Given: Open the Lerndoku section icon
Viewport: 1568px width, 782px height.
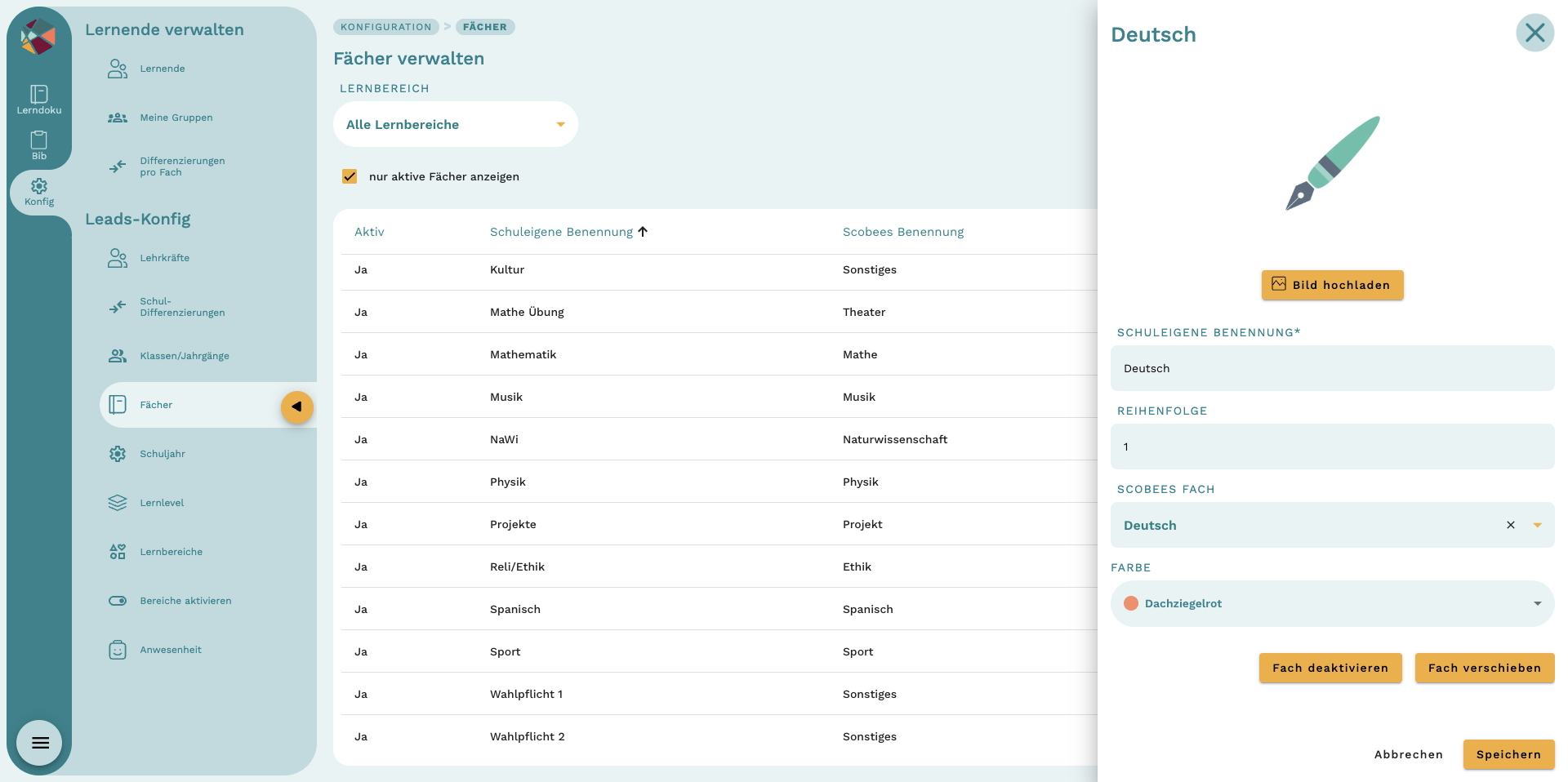Looking at the screenshot, I should (38, 95).
